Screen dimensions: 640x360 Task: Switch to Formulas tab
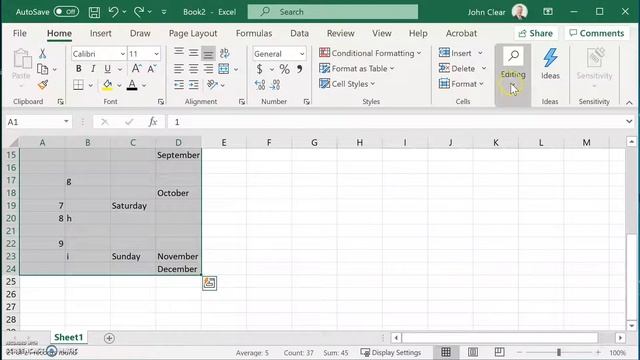pos(254,33)
